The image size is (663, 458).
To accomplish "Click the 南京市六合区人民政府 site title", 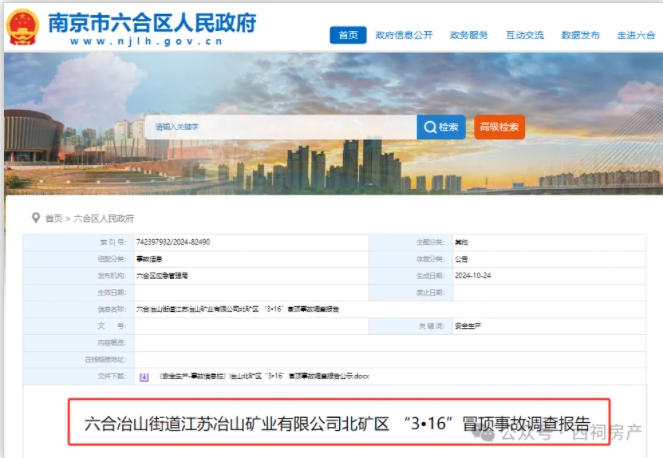I will (x=151, y=20).
